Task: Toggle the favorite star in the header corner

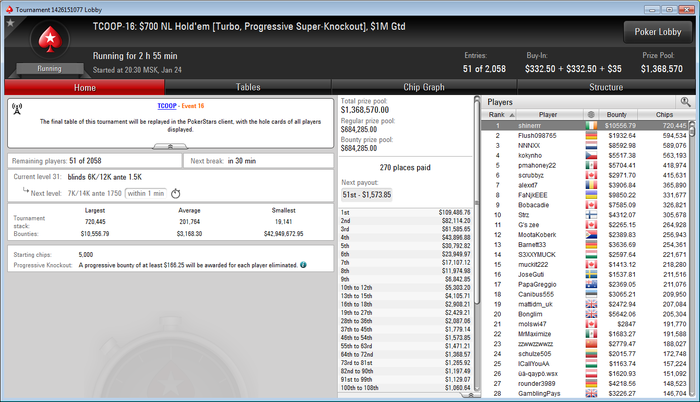Action: point(10,23)
